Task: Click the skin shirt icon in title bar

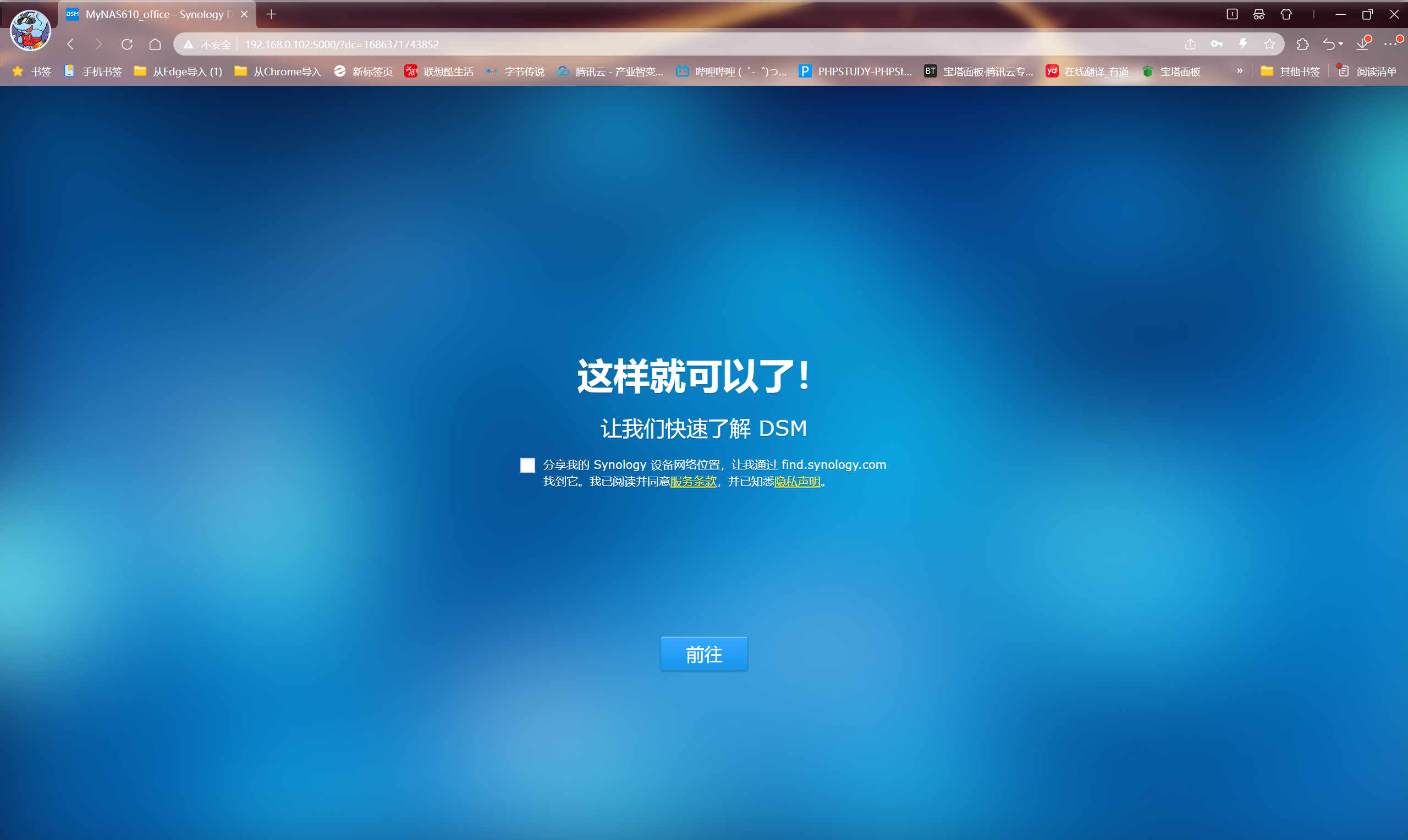Action: (1286, 14)
